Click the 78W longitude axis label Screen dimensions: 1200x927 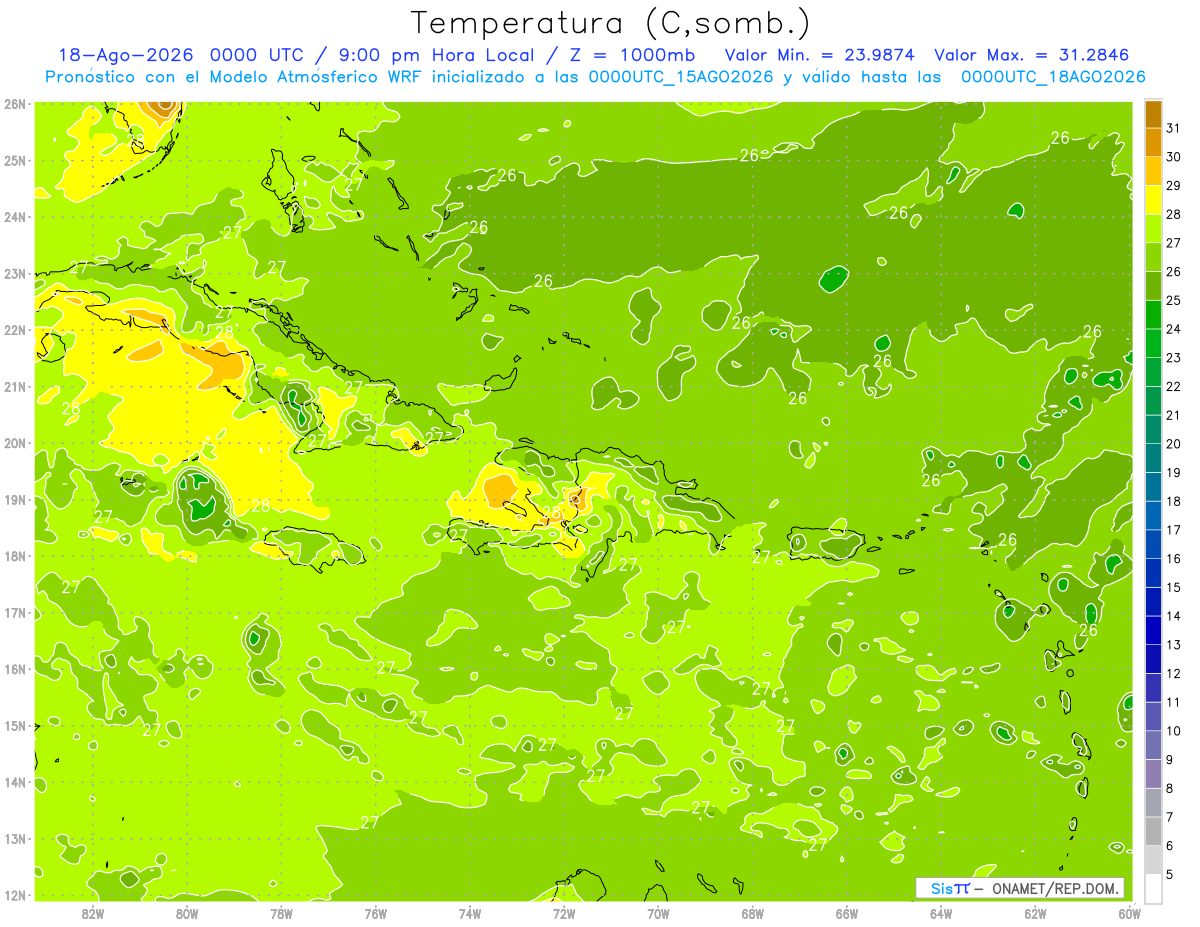(281, 914)
